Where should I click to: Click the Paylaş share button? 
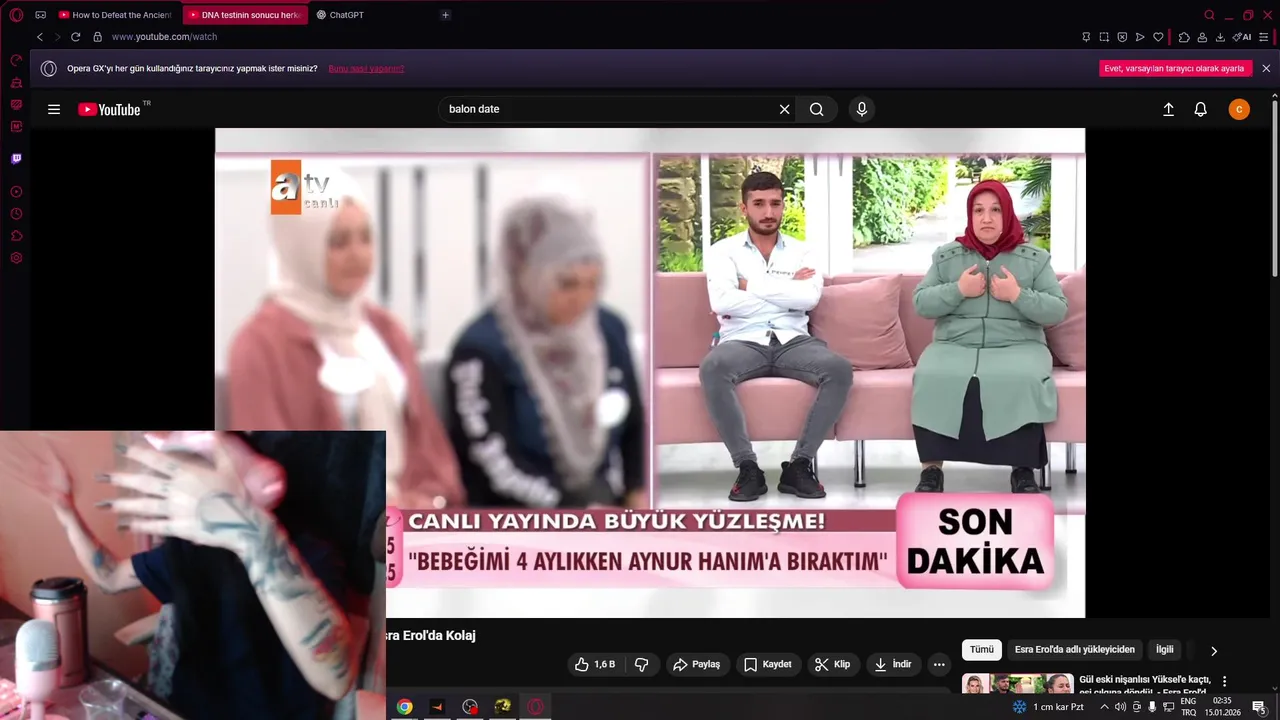(697, 664)
